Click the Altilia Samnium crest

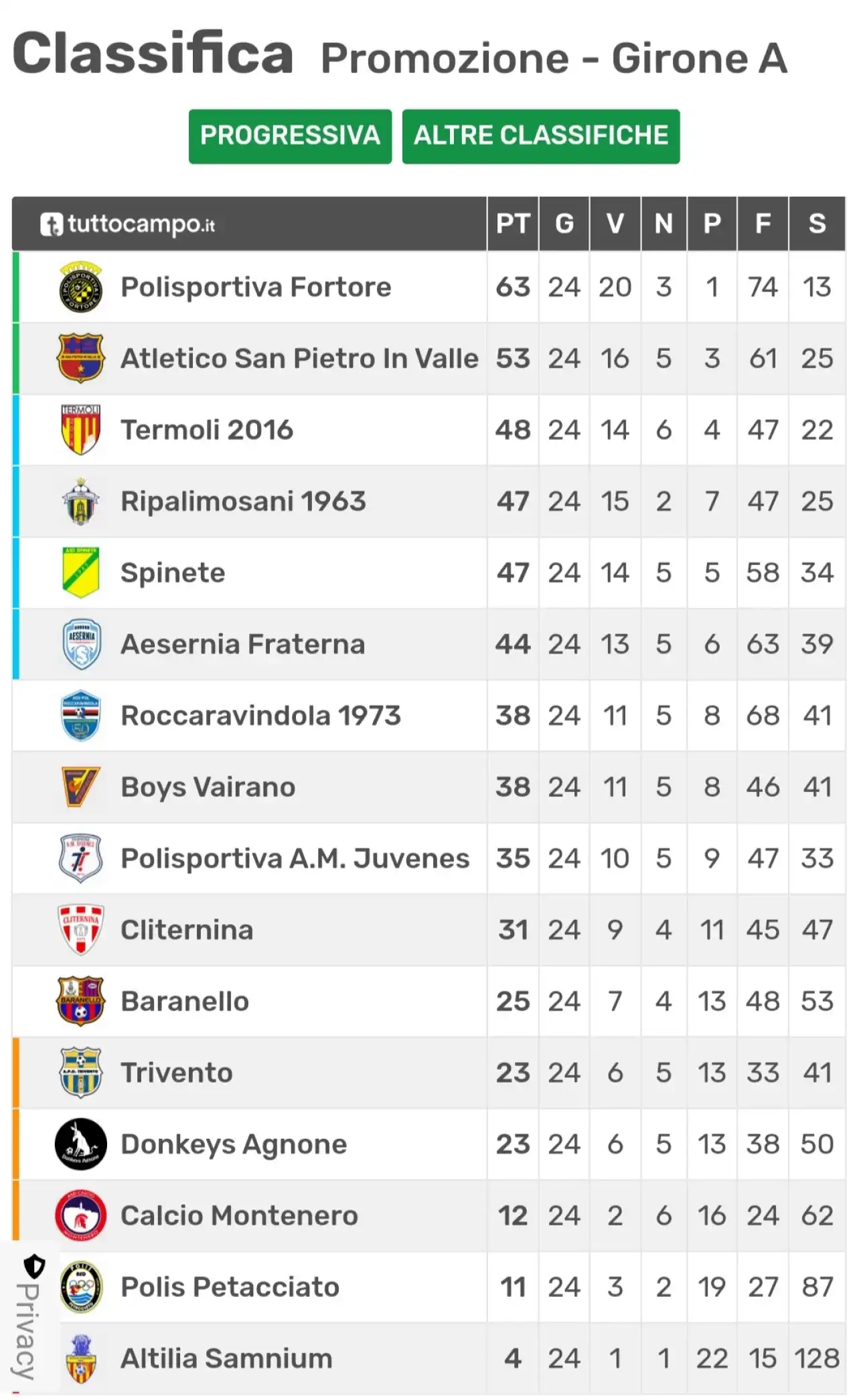coord(80,1358)
